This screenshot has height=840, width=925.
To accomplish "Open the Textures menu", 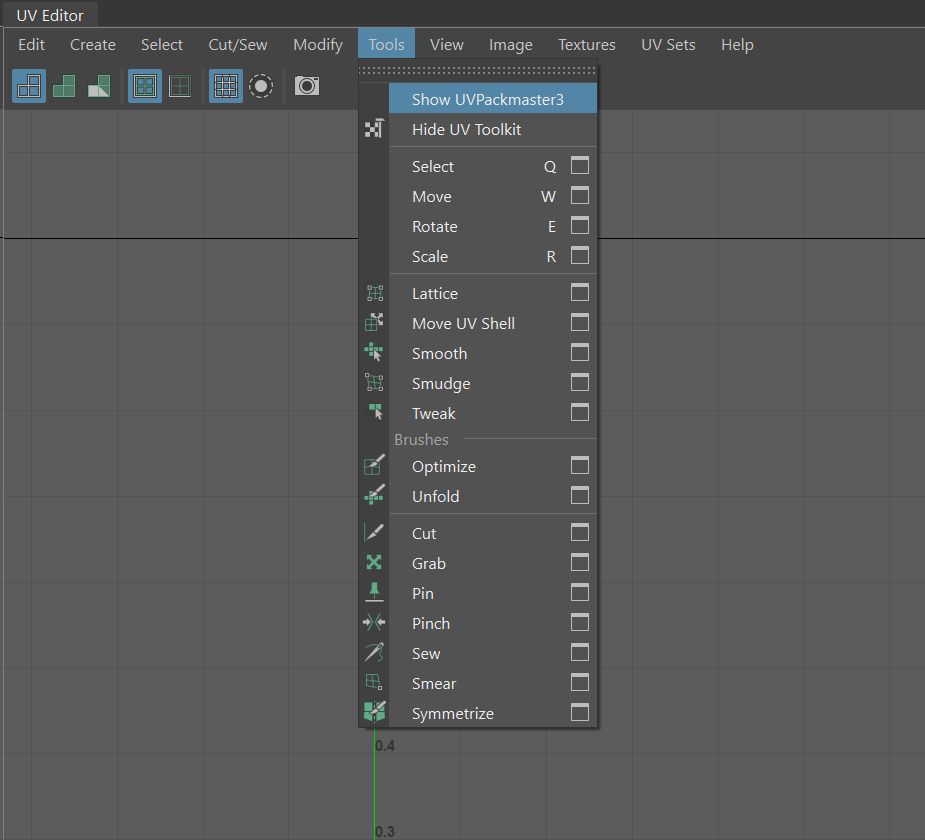I will 587,44.
